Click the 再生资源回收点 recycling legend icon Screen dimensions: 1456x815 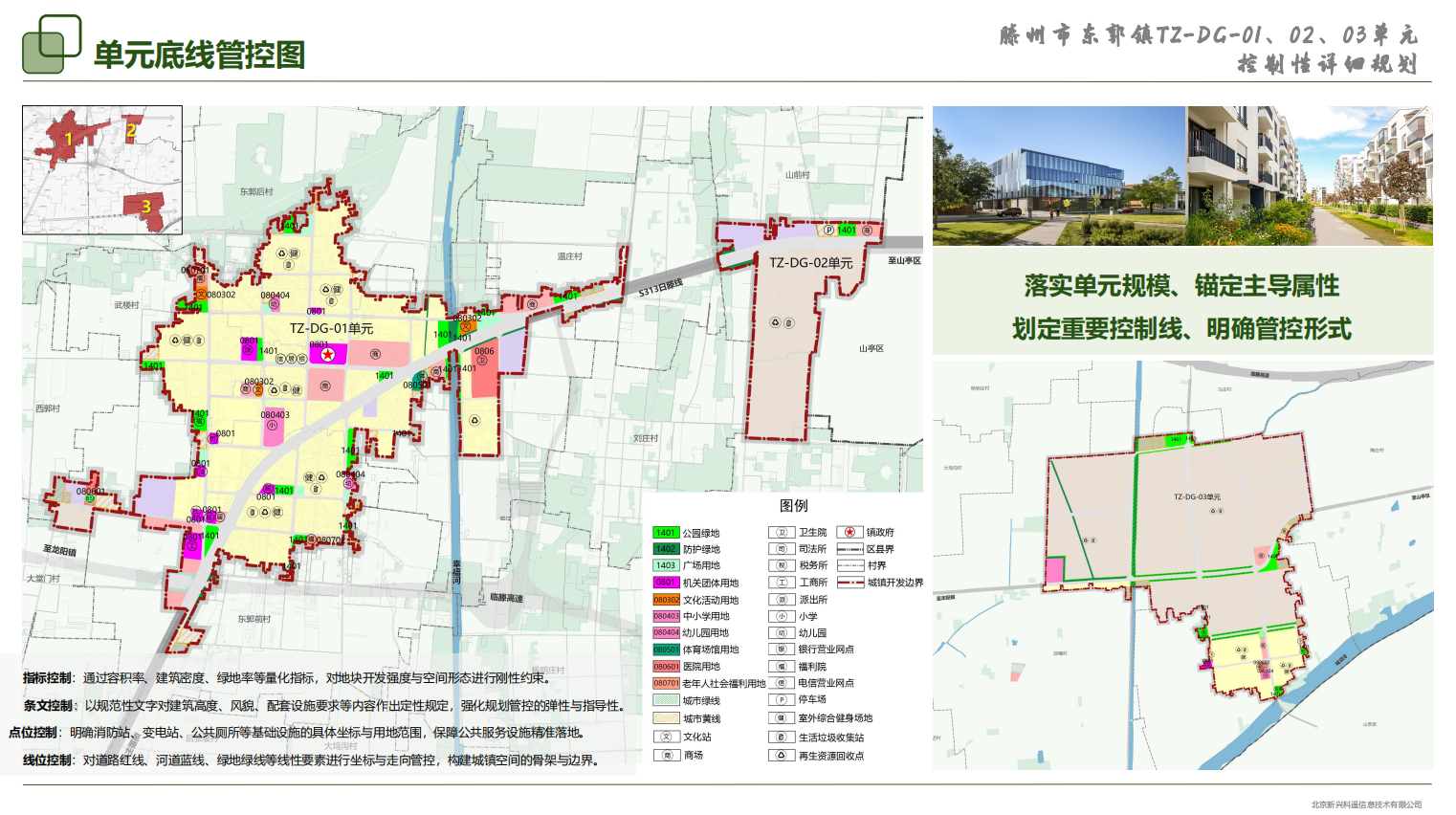click(x=782, y=756)
